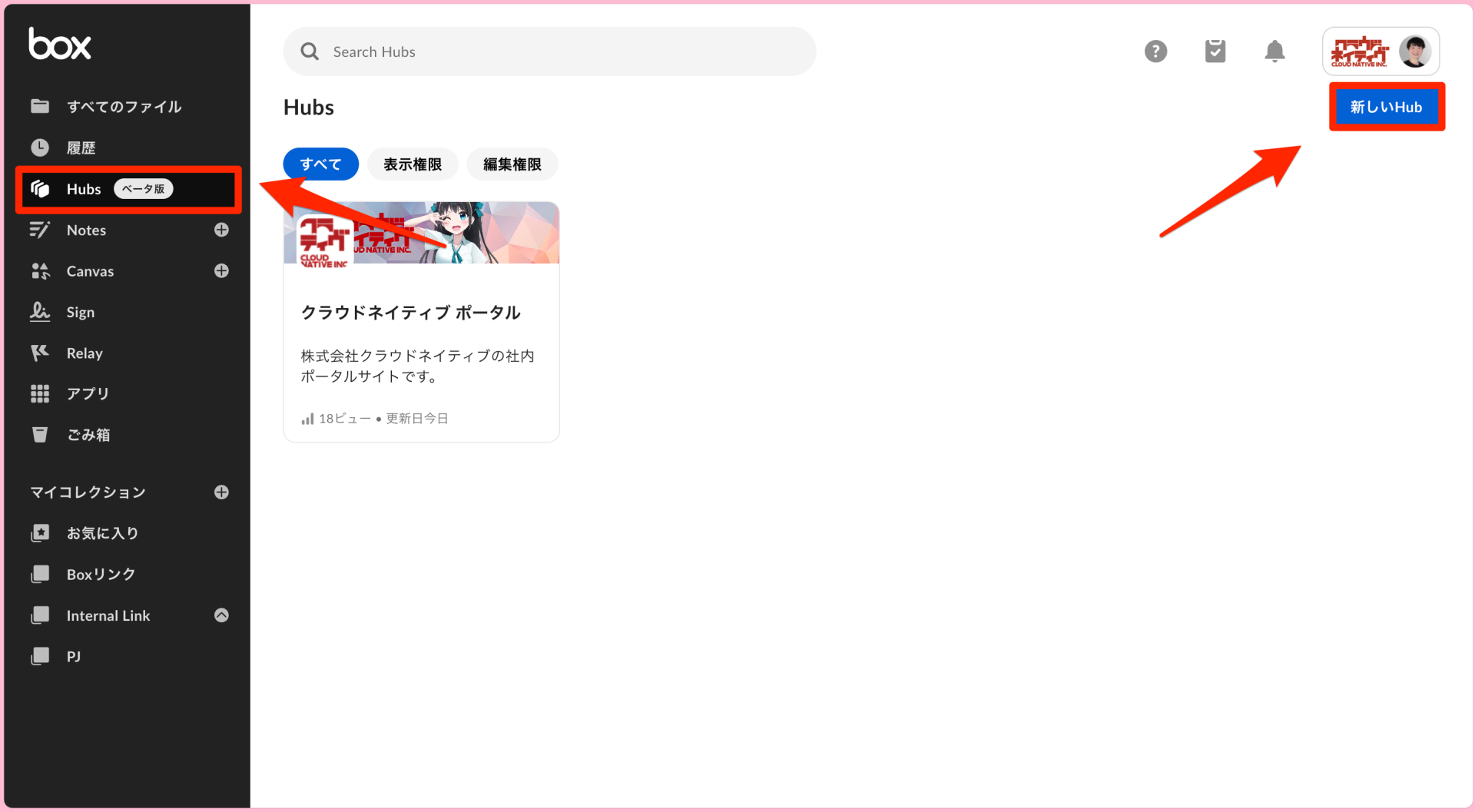The image size is (1475, 812).
Task: Open the アプリ (Apps) section
Action: click(x=87, y=393)
